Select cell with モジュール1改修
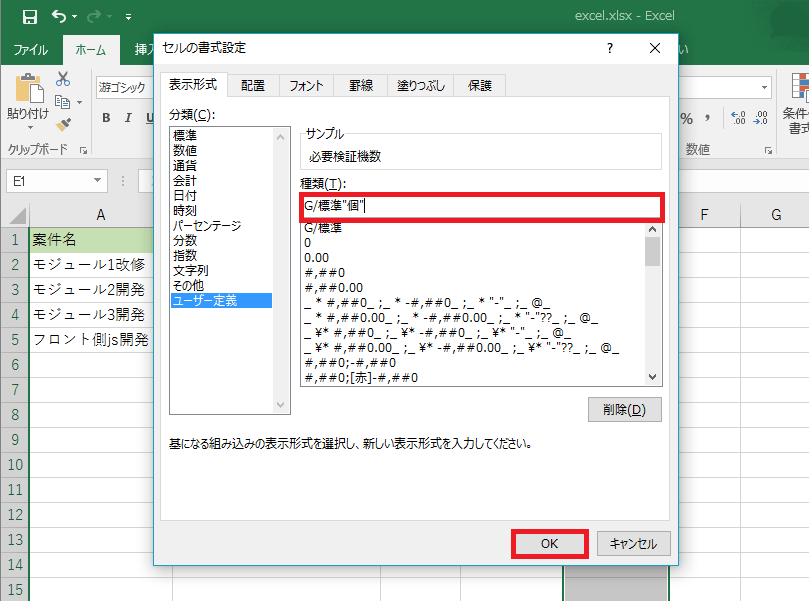 tap(91, 265)
